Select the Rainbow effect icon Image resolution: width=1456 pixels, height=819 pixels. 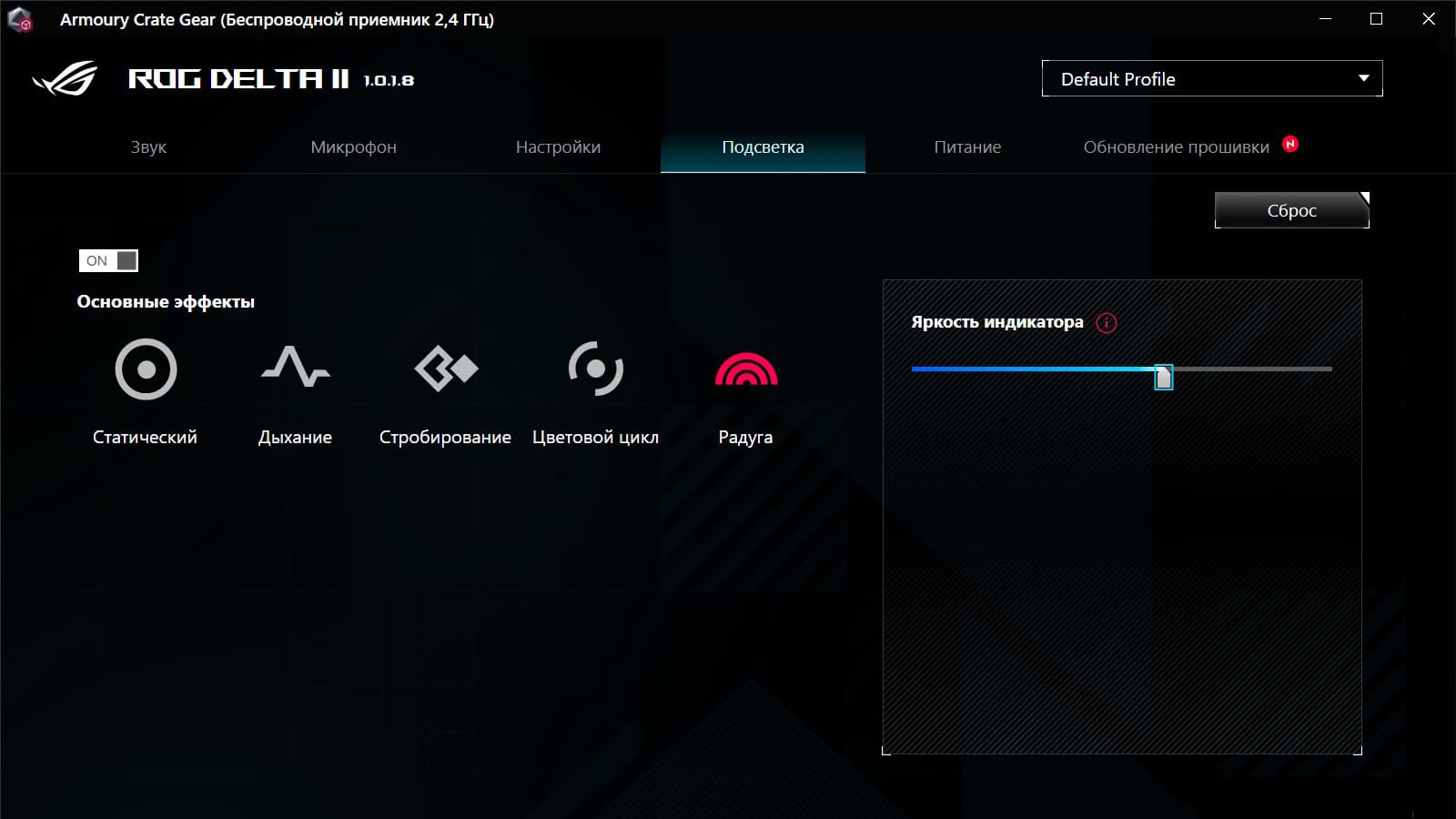(x=745, y=369)
